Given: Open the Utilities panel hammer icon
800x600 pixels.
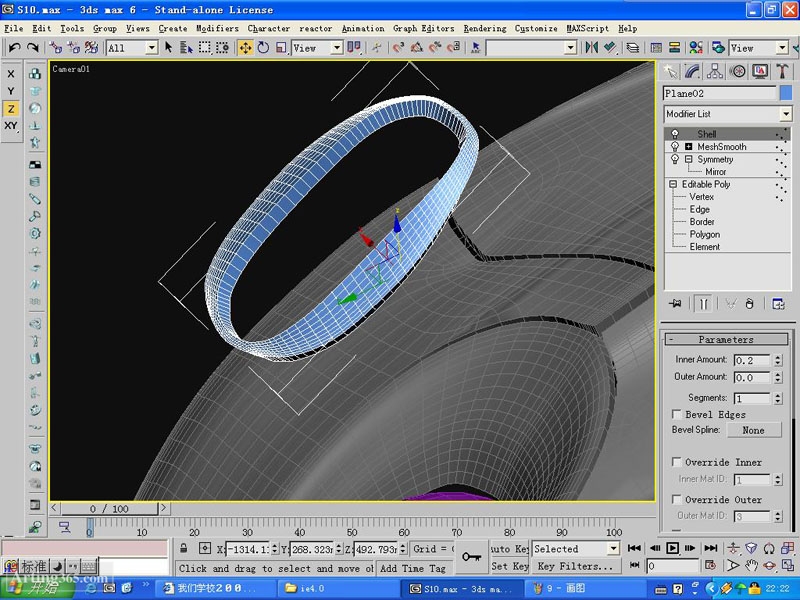Looking at the screenshot, I should (783, 71).
